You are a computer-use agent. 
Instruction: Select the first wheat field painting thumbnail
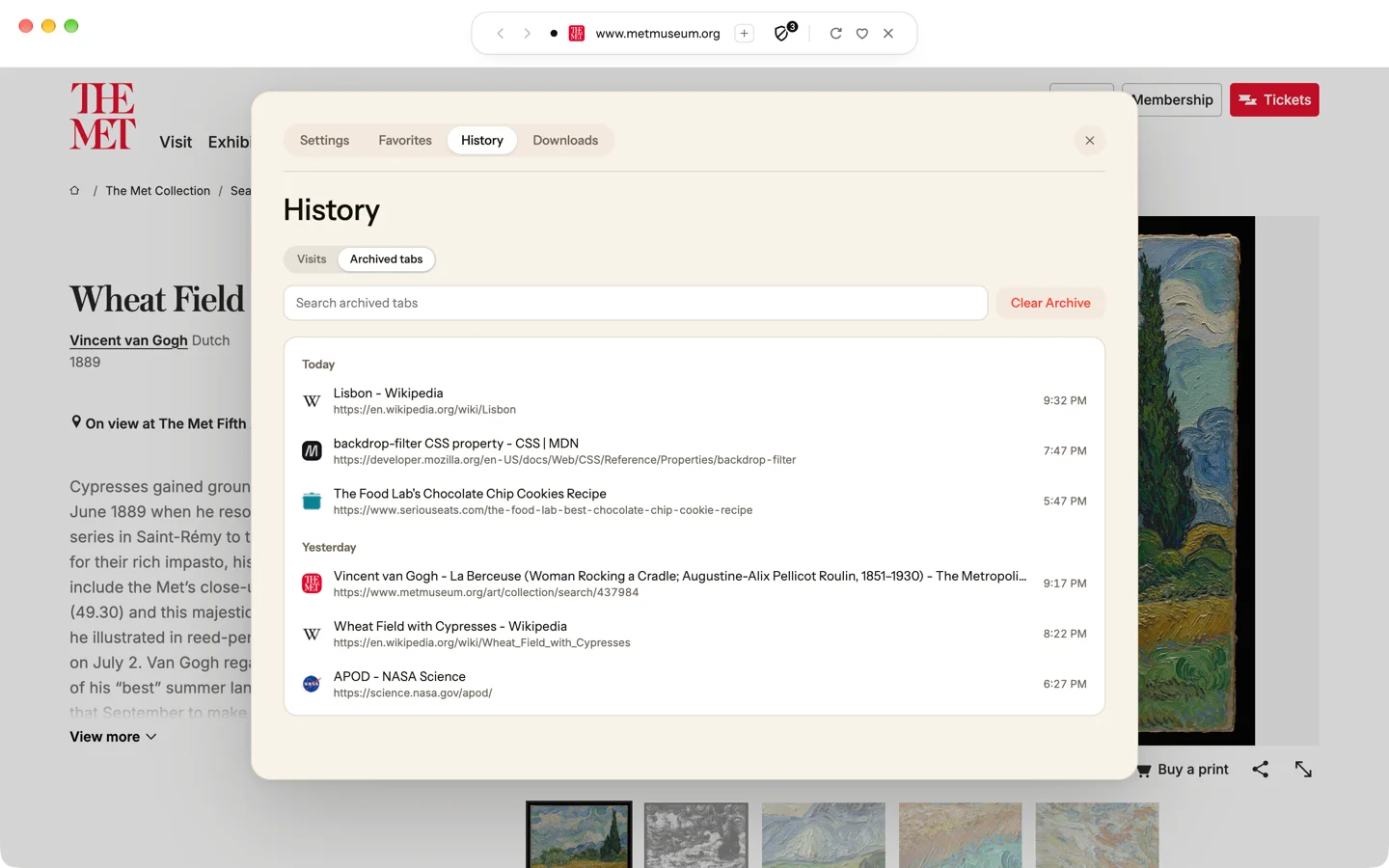click(x=579, y=835)
